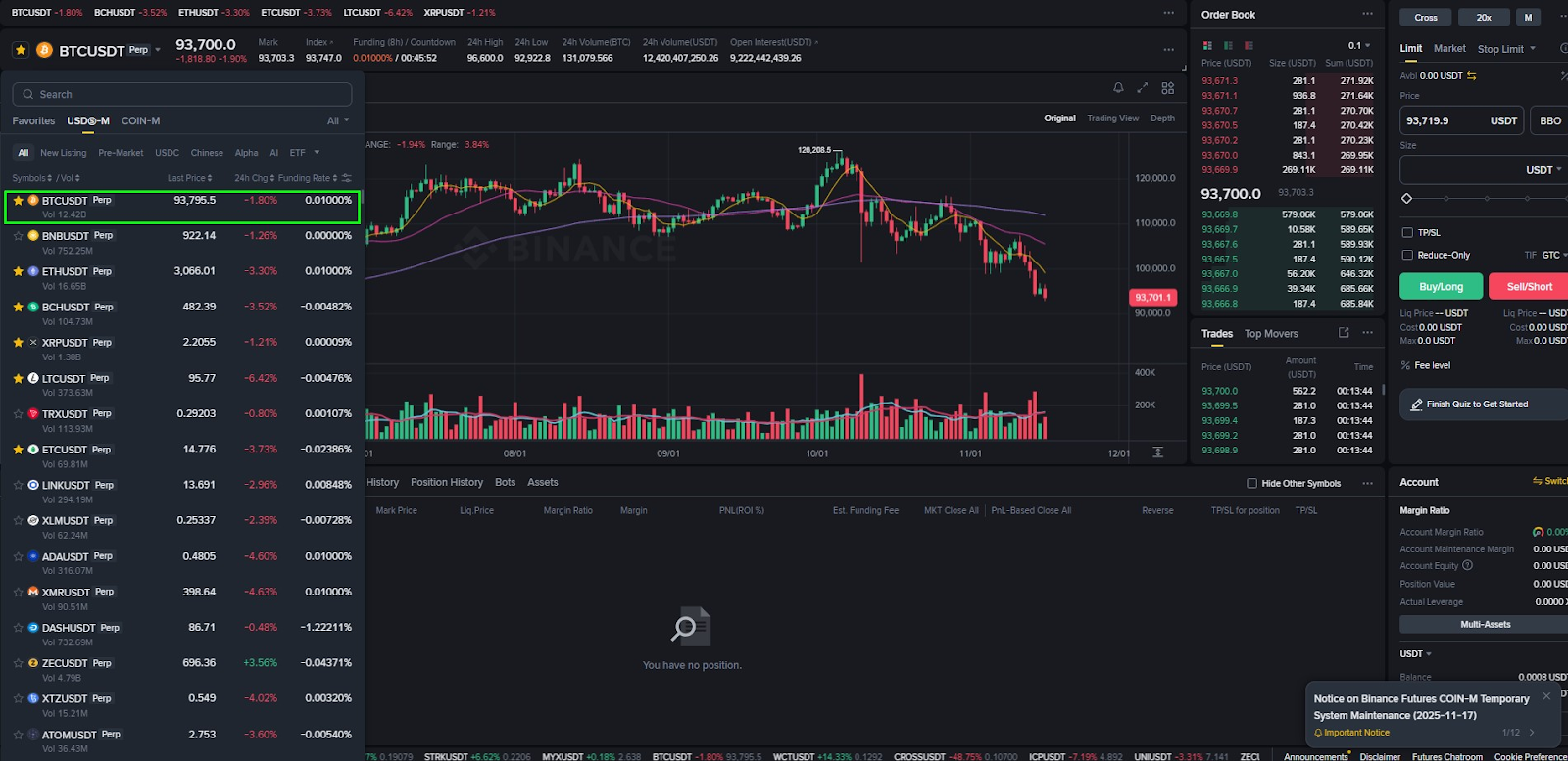This screenshot has width=1568, height=761.
Task: Select Market order tab
Action: pos(1449,49)
